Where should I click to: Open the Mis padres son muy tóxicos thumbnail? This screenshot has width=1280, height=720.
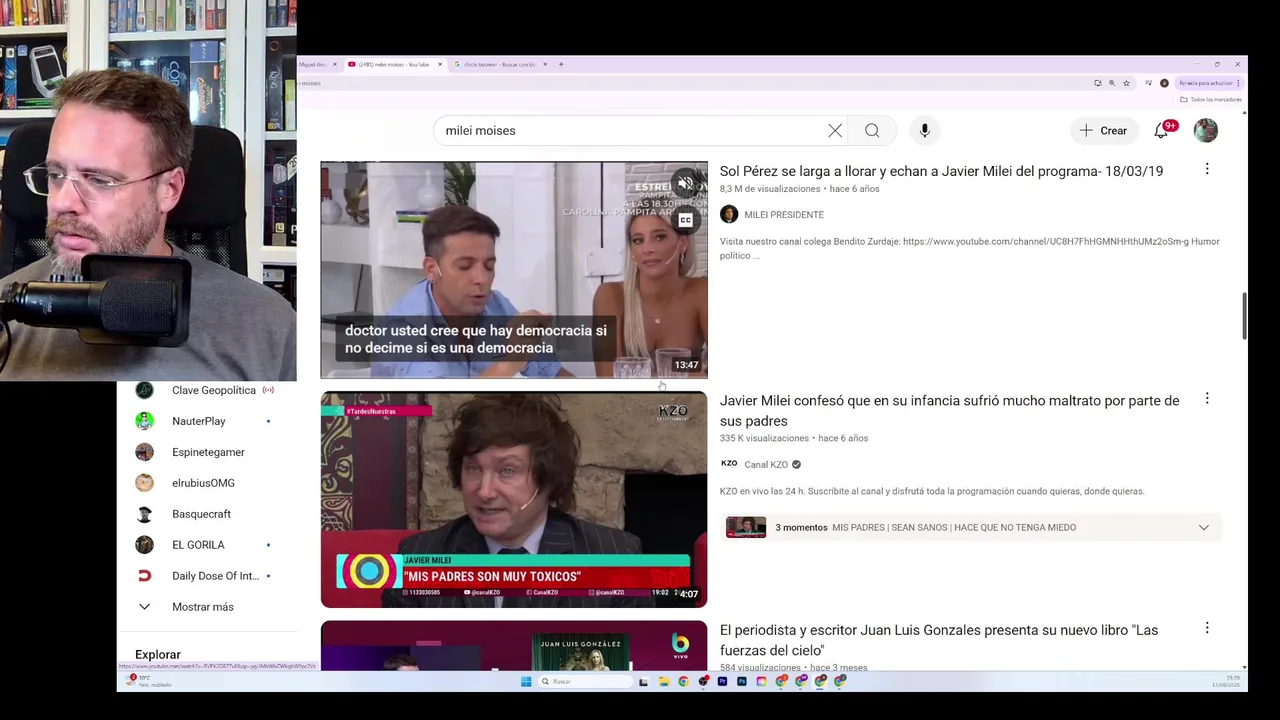click(x=514, y=499)
